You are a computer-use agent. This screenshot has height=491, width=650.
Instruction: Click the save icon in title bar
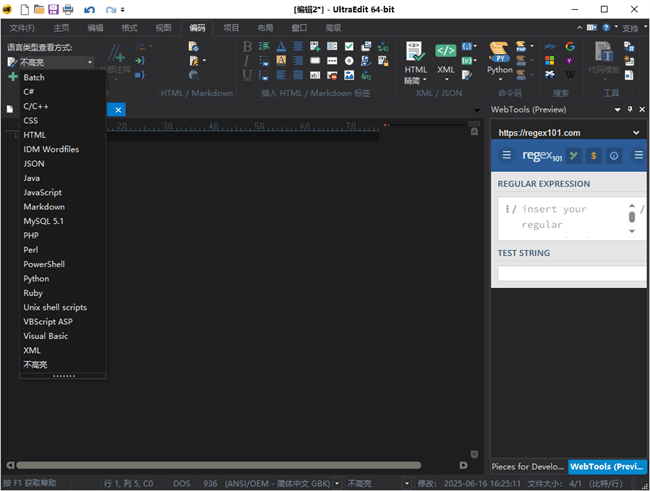[x=50, y=9]
